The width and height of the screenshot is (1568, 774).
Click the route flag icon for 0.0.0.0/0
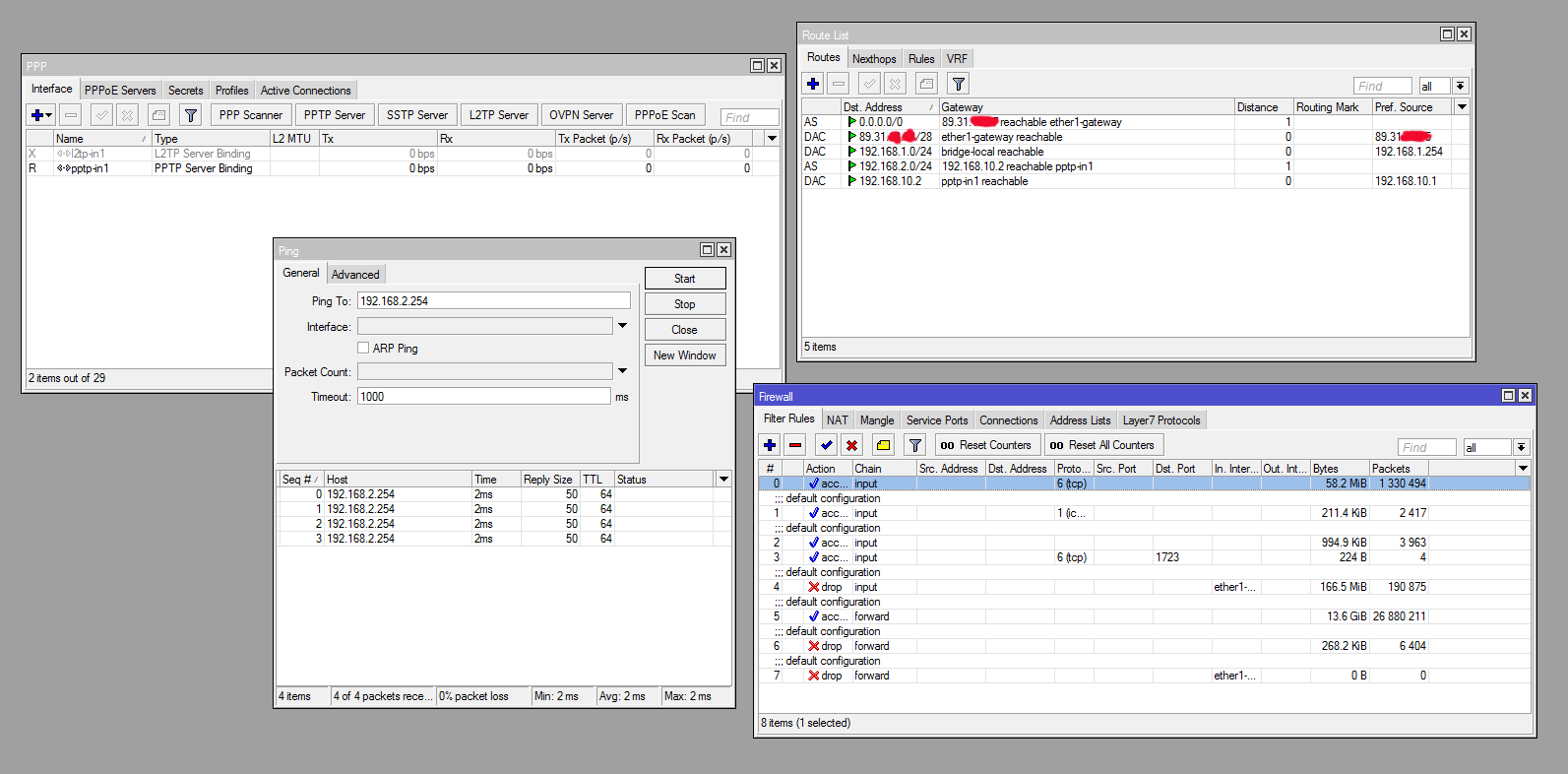(x=851, y=122)
